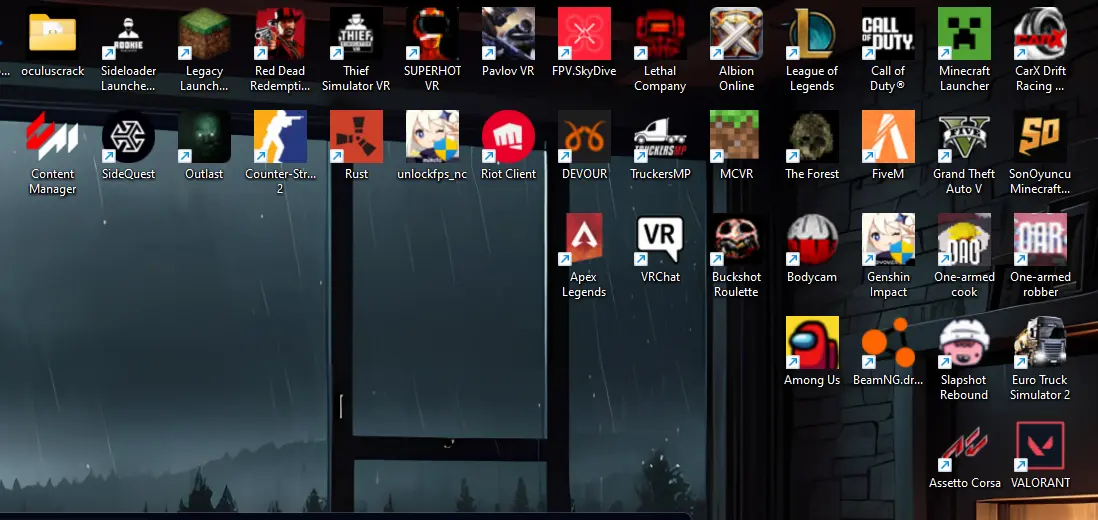Open the oculuscrack folder
The height and width of the screenshot is (520, 1098).
[x=53, y=34]
